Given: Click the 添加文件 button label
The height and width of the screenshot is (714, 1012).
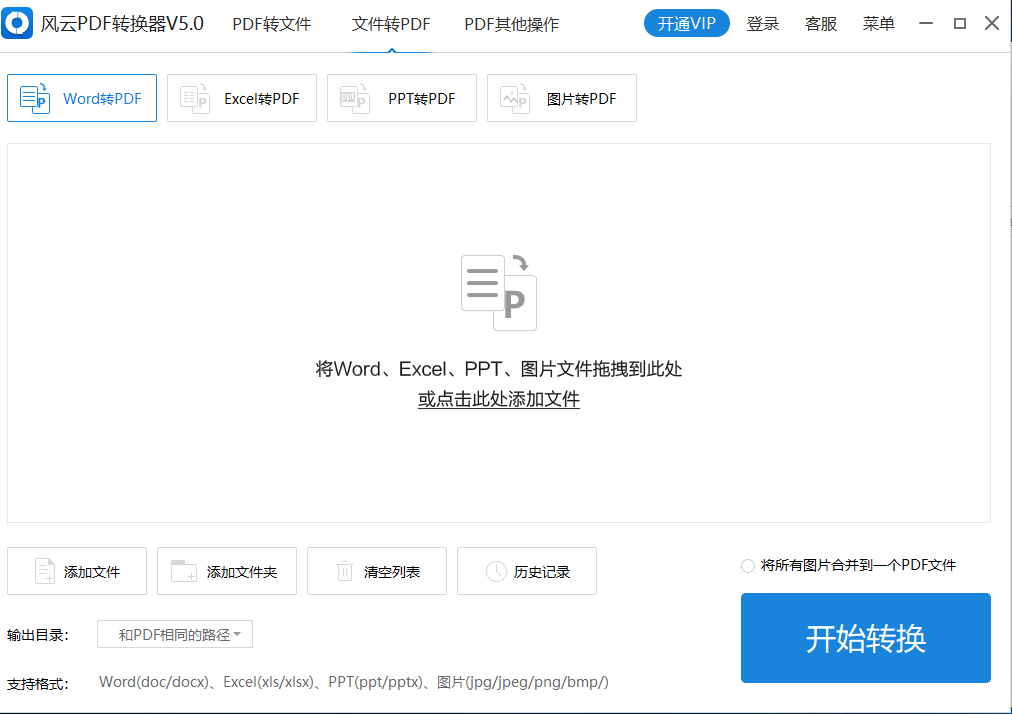Looking at the screenshot, I should pyautogui.click(x=92, y=572).
